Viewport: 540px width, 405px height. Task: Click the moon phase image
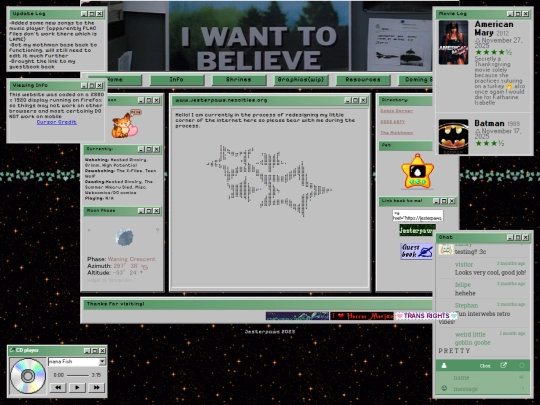124,237
